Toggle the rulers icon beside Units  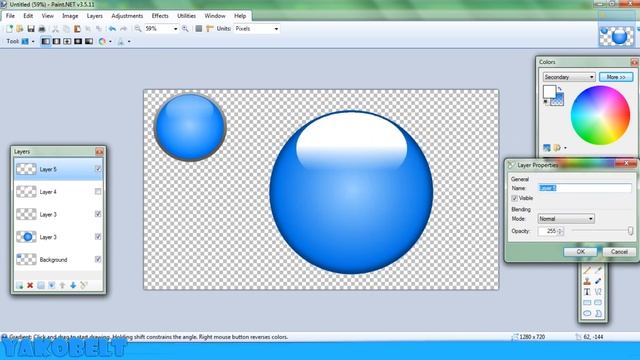tap(210, 29)
